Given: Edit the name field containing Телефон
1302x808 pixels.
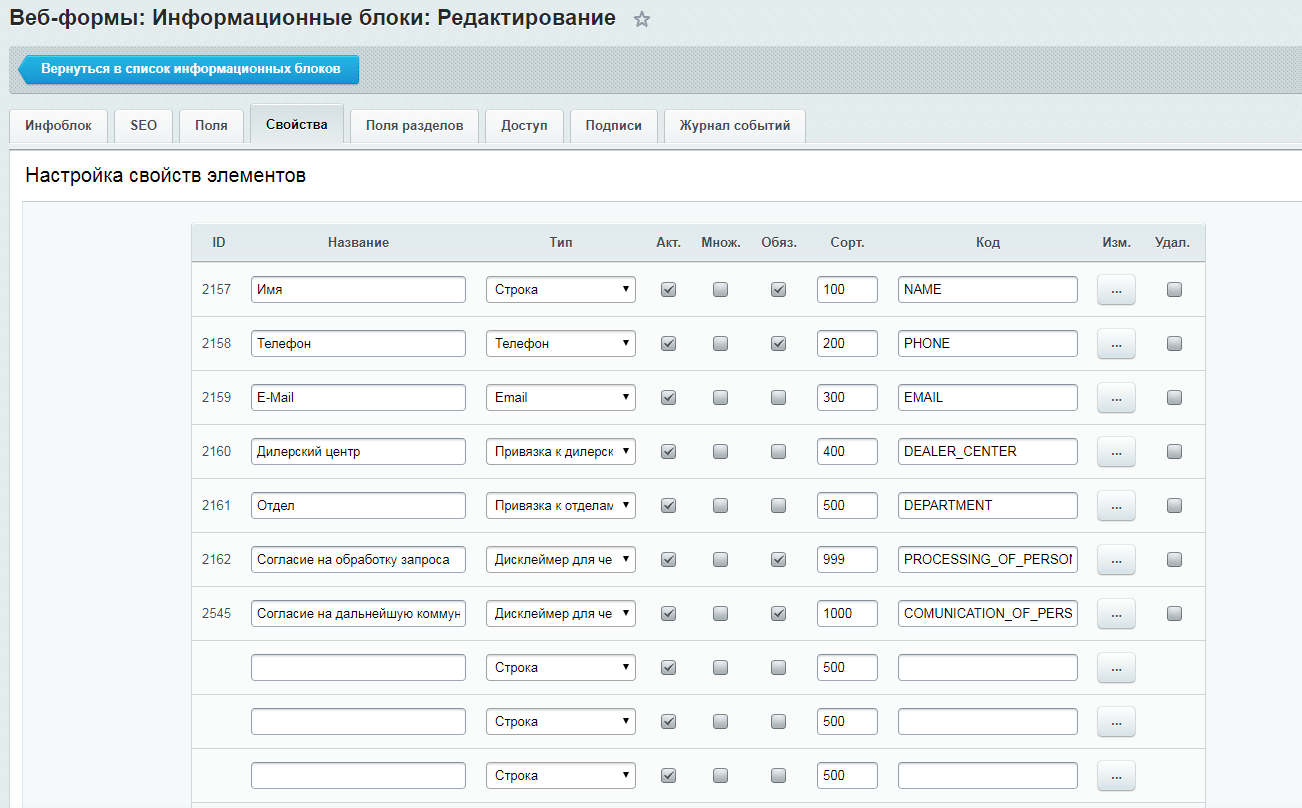Looking at the screenshot, I should coord(358,343).
